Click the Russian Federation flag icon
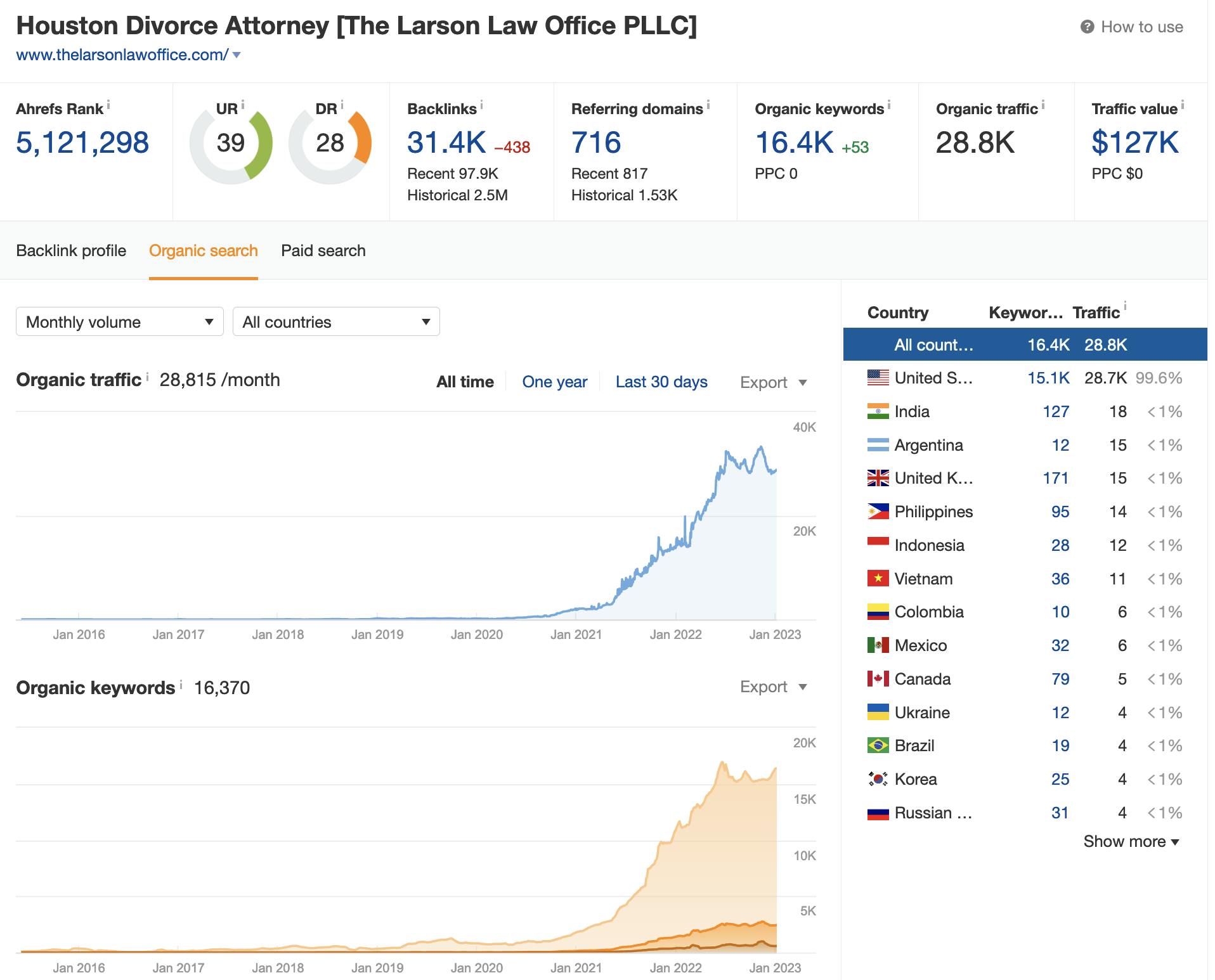 pyautogui.click(x=878, y=813)
